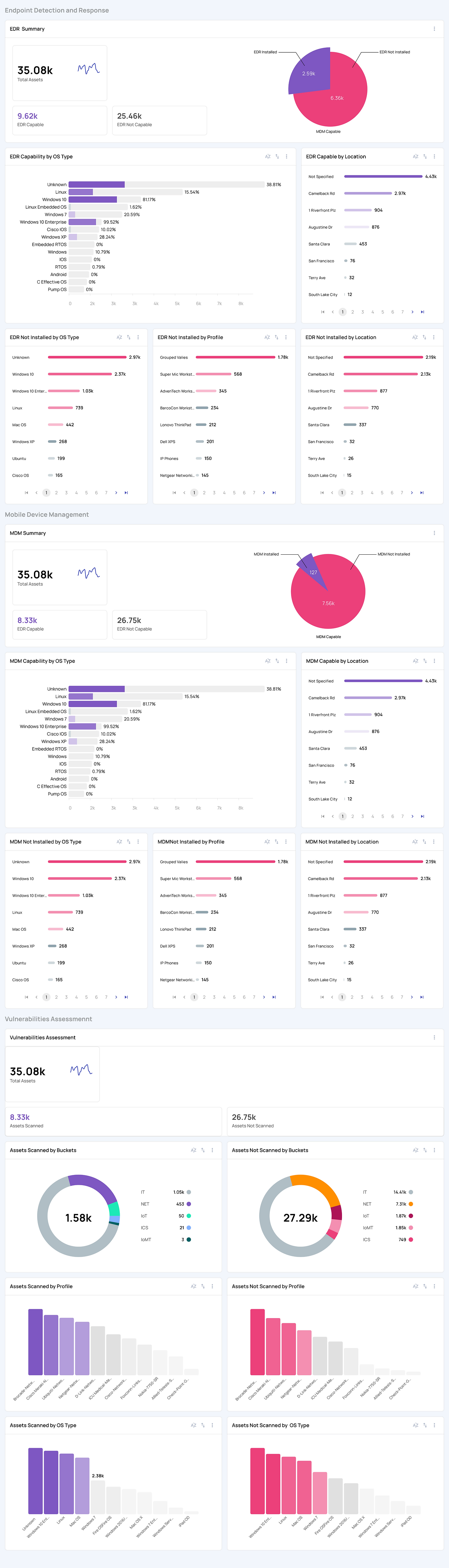
Task: Sort EDR Not Installed by Location alphabetically
Action: (x=415, y=337)
